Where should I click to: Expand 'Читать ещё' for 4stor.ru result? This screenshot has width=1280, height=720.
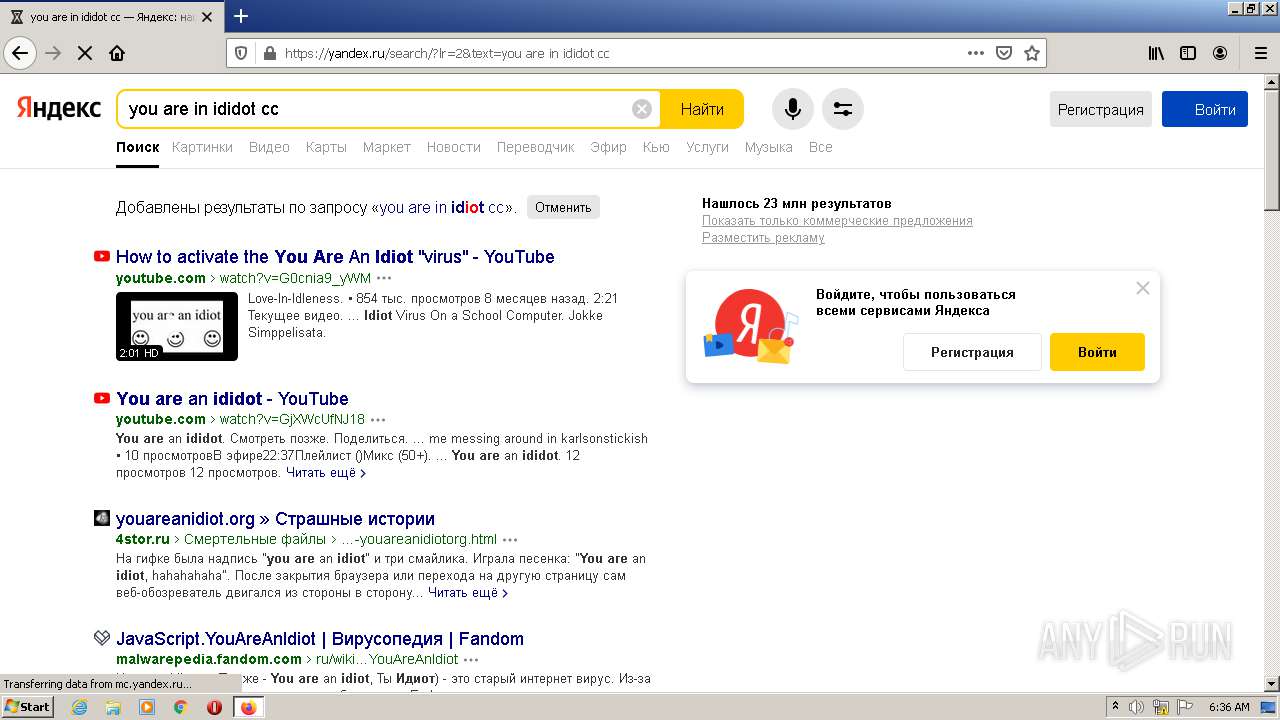point(468,593)
